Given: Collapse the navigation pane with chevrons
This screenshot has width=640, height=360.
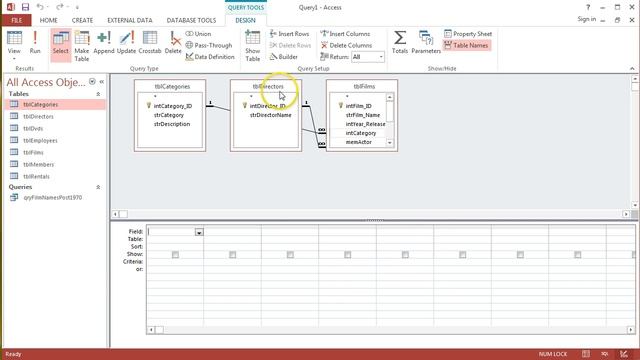Looking at the screenshot, I should point(102,82).
